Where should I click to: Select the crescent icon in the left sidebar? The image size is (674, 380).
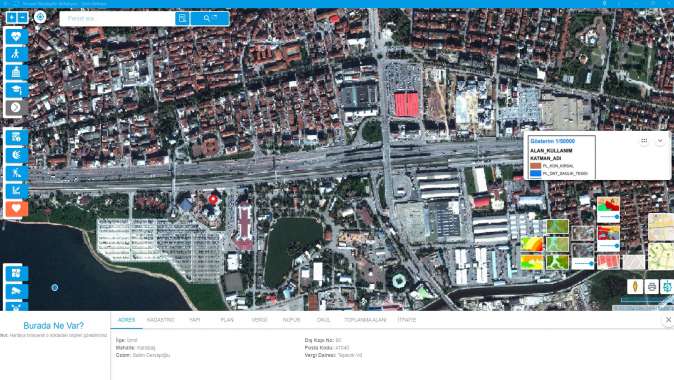(16, 155)
